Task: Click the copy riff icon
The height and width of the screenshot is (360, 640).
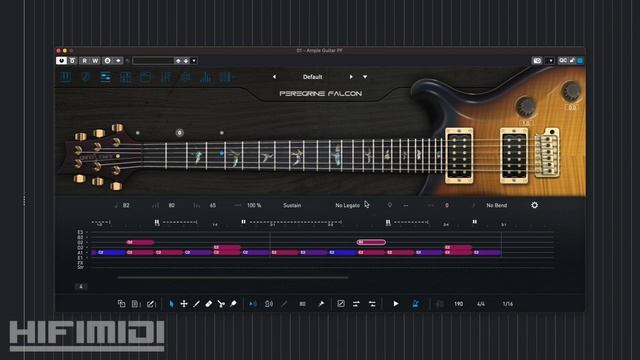Action: 121,304
